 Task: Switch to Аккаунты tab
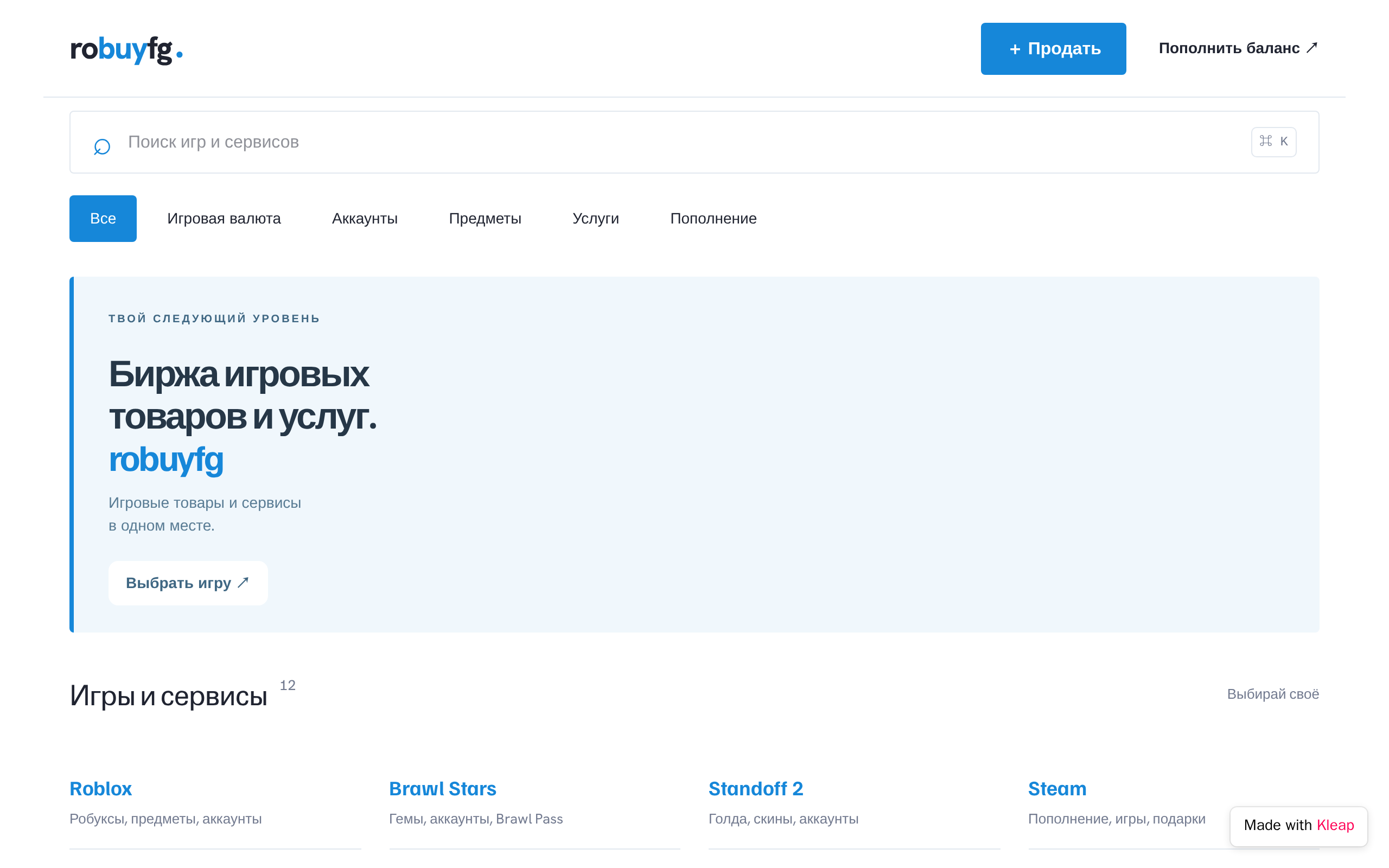(365, 219)
